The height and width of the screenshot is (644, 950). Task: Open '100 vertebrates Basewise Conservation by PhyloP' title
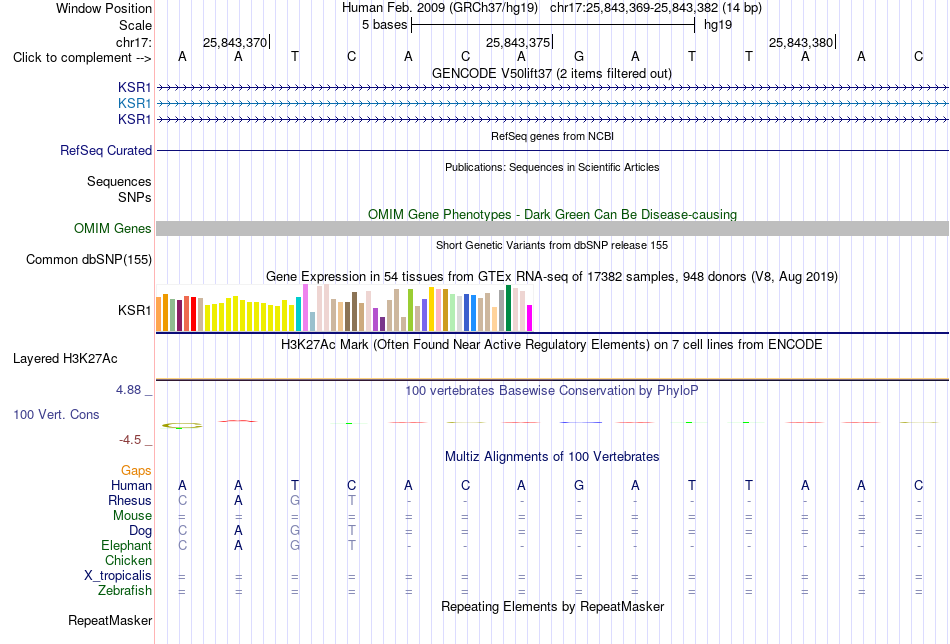tap(551, 391)
